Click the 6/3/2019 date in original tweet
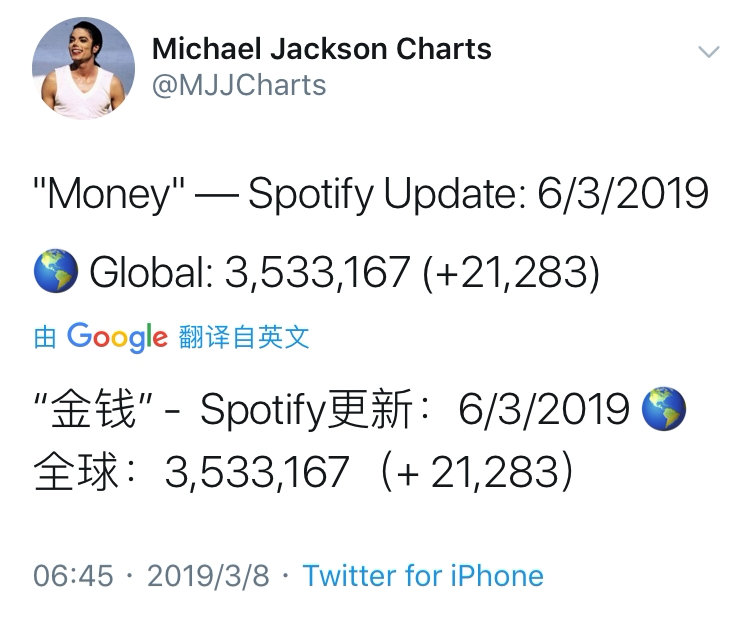This screenshot has height=617, width=750. click(623, 193)
